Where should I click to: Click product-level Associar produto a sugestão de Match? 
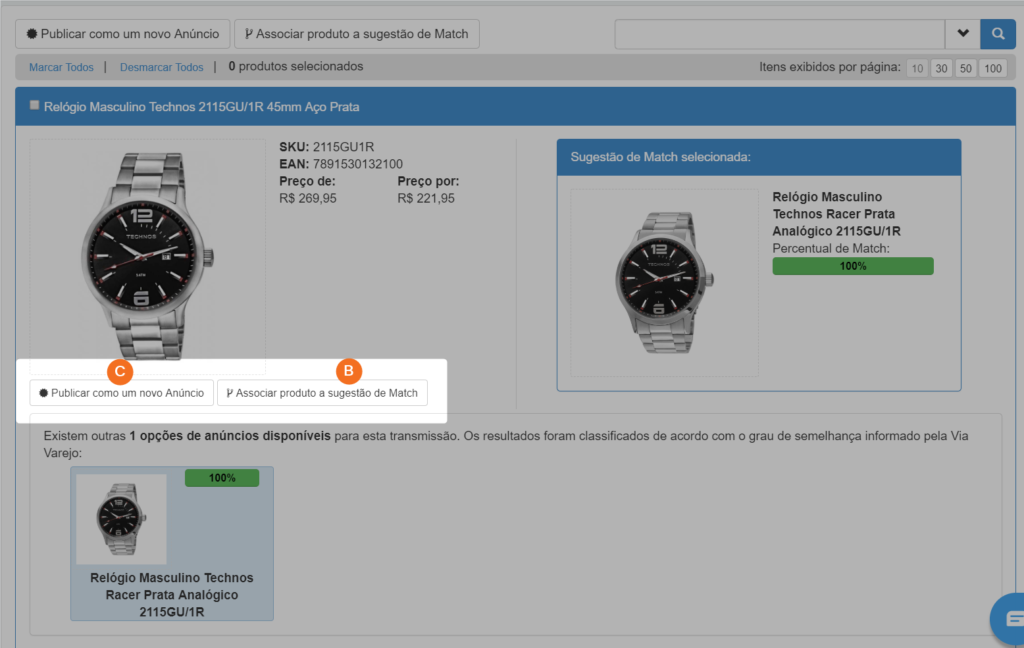(x=322, y=393)
